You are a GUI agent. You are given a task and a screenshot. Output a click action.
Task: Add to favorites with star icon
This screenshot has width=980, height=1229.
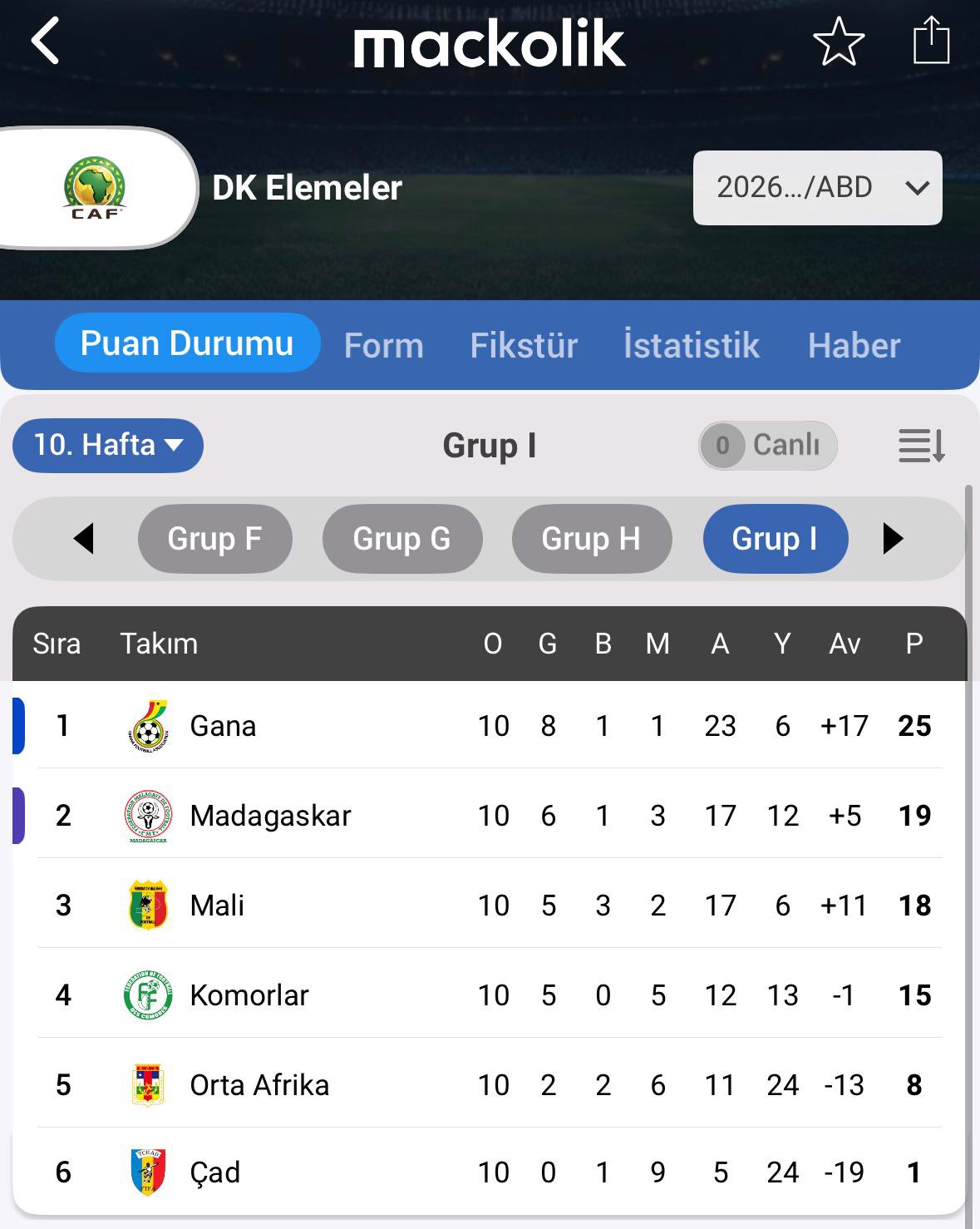839,42
